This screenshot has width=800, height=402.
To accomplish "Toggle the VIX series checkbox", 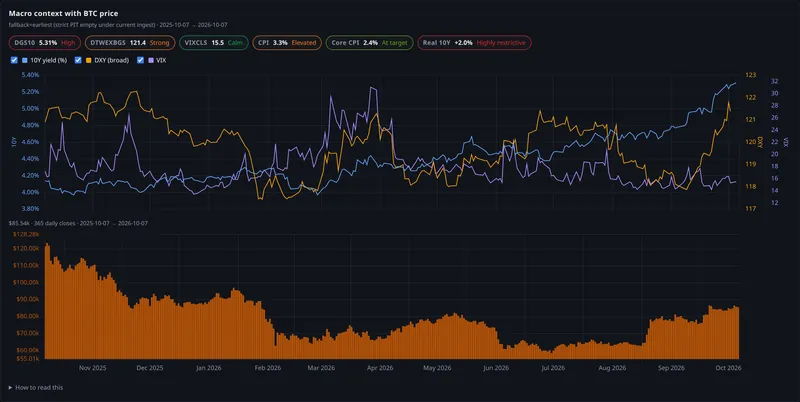I will click(x=140, y=60).
